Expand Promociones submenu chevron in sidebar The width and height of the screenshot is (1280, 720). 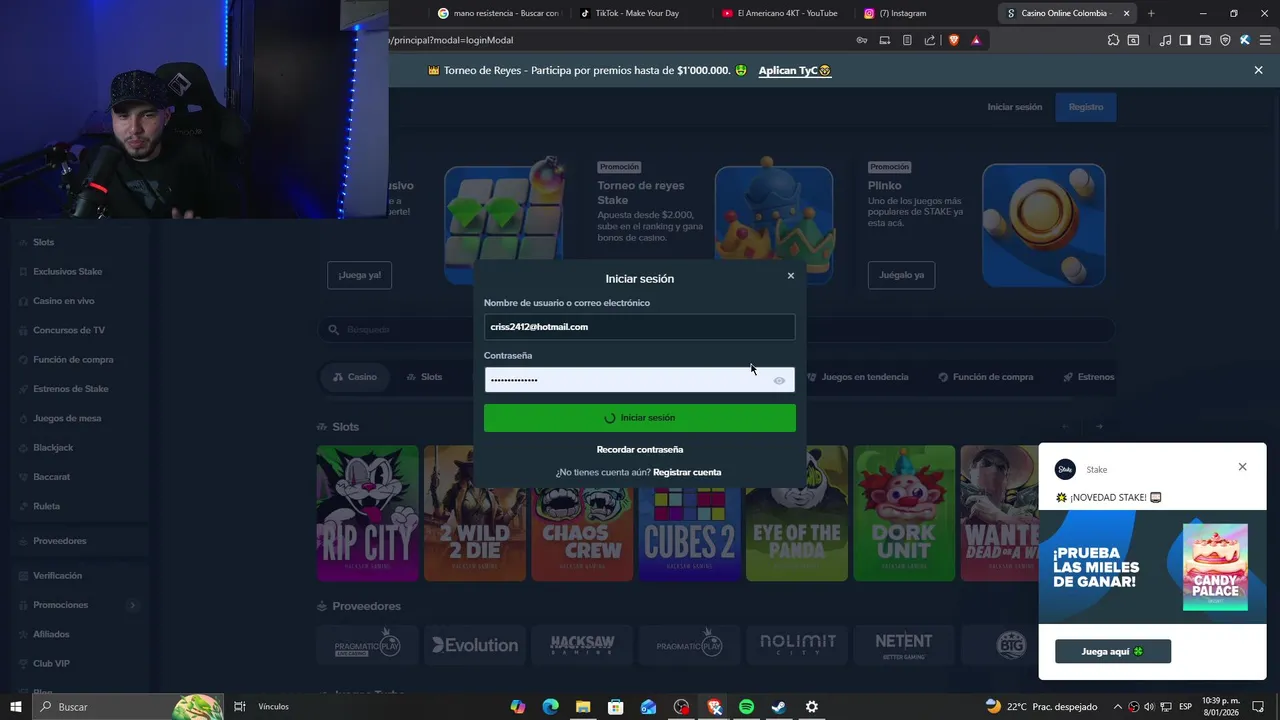point(132,605)
